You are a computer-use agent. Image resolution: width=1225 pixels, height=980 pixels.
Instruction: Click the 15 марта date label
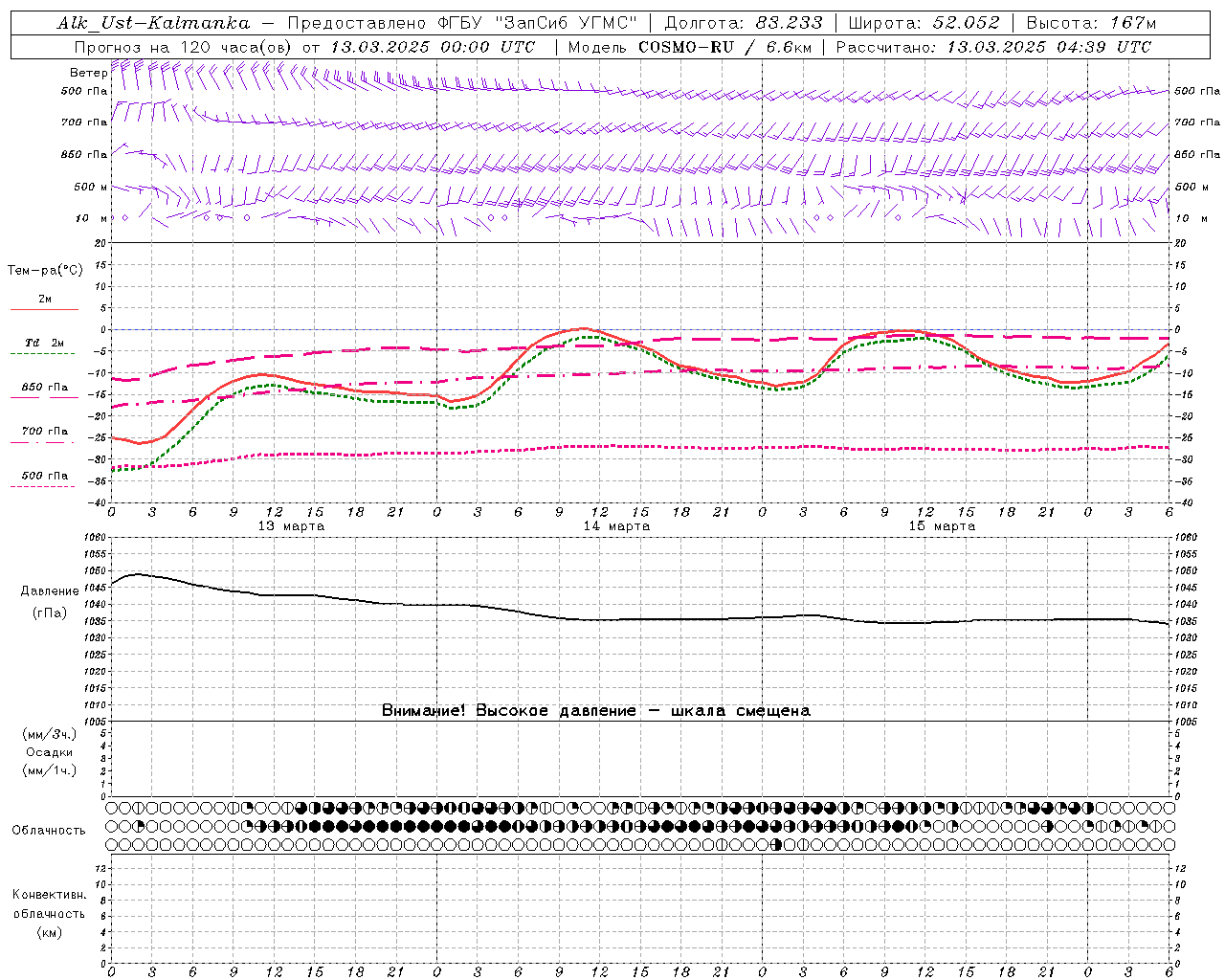tap(943, 526)
